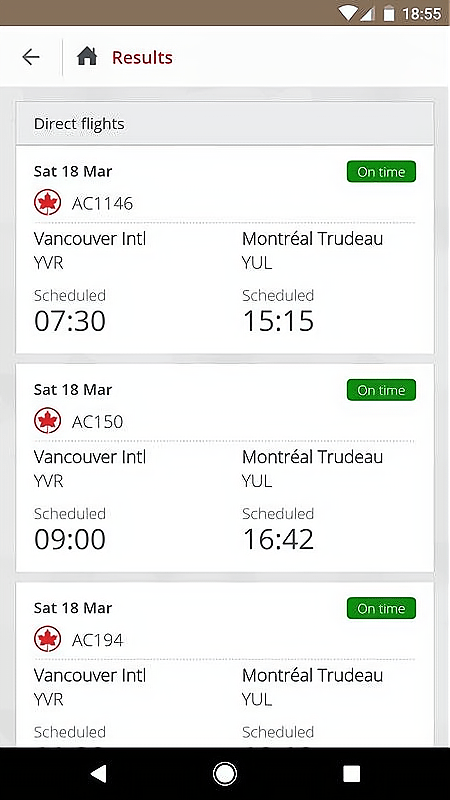Screen dimensions: 450x800
Task: Open flight AC1146 details
Action: coord(224,249)
